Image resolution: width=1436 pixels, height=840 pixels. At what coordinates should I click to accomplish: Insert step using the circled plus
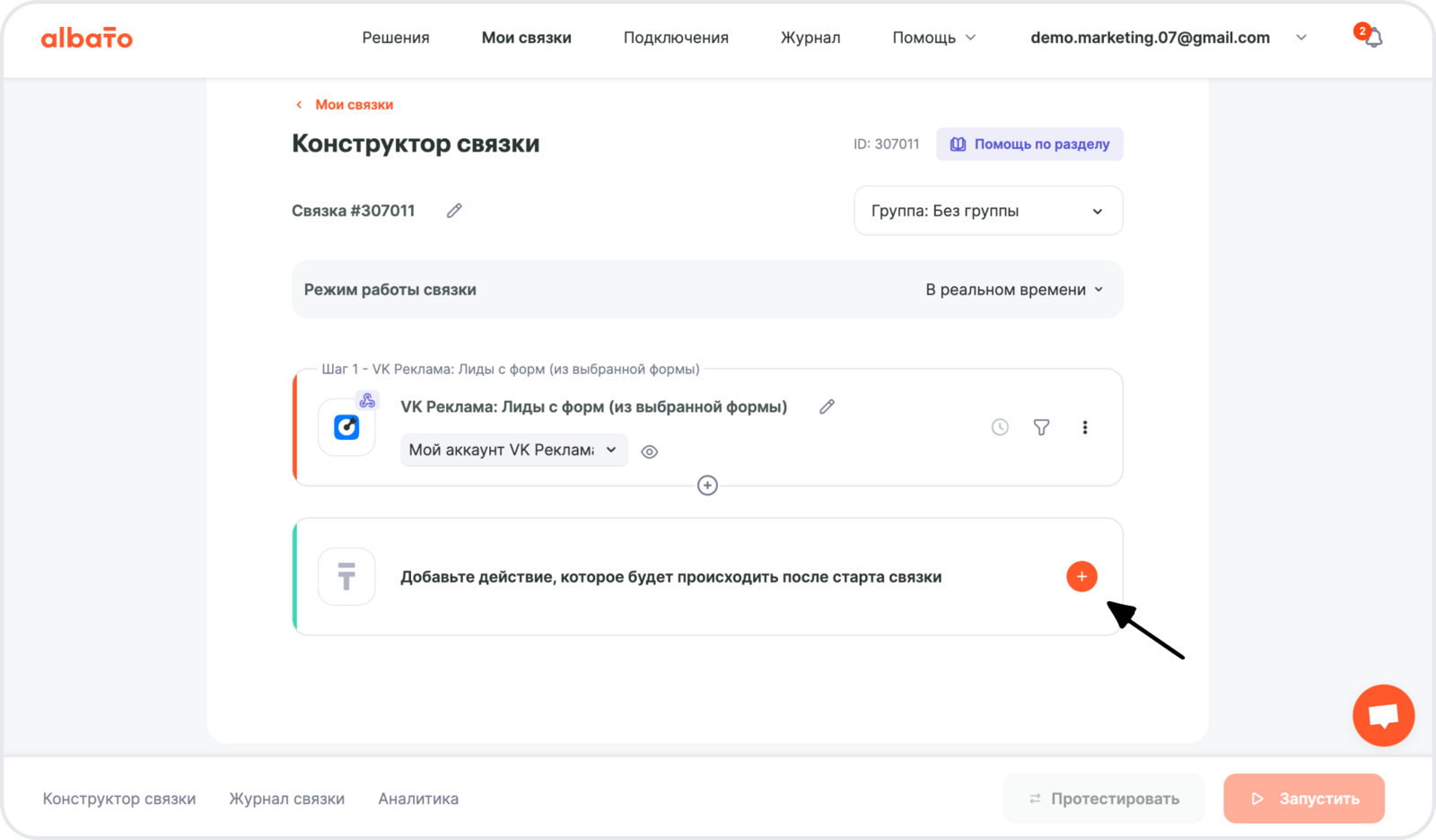[x=707, y=486]
